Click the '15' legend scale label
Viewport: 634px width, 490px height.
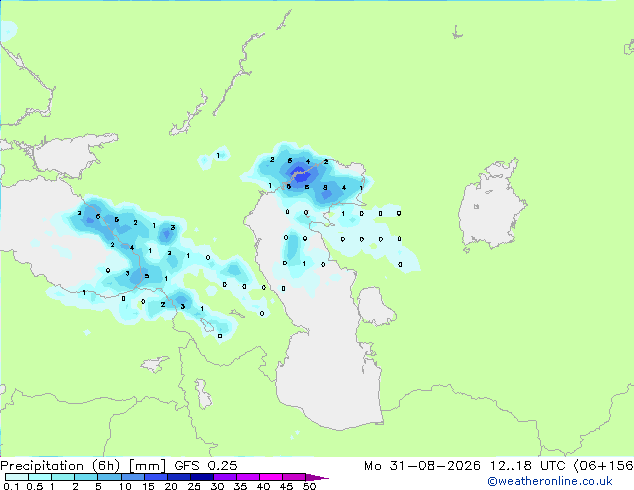[x=148, y=486]
